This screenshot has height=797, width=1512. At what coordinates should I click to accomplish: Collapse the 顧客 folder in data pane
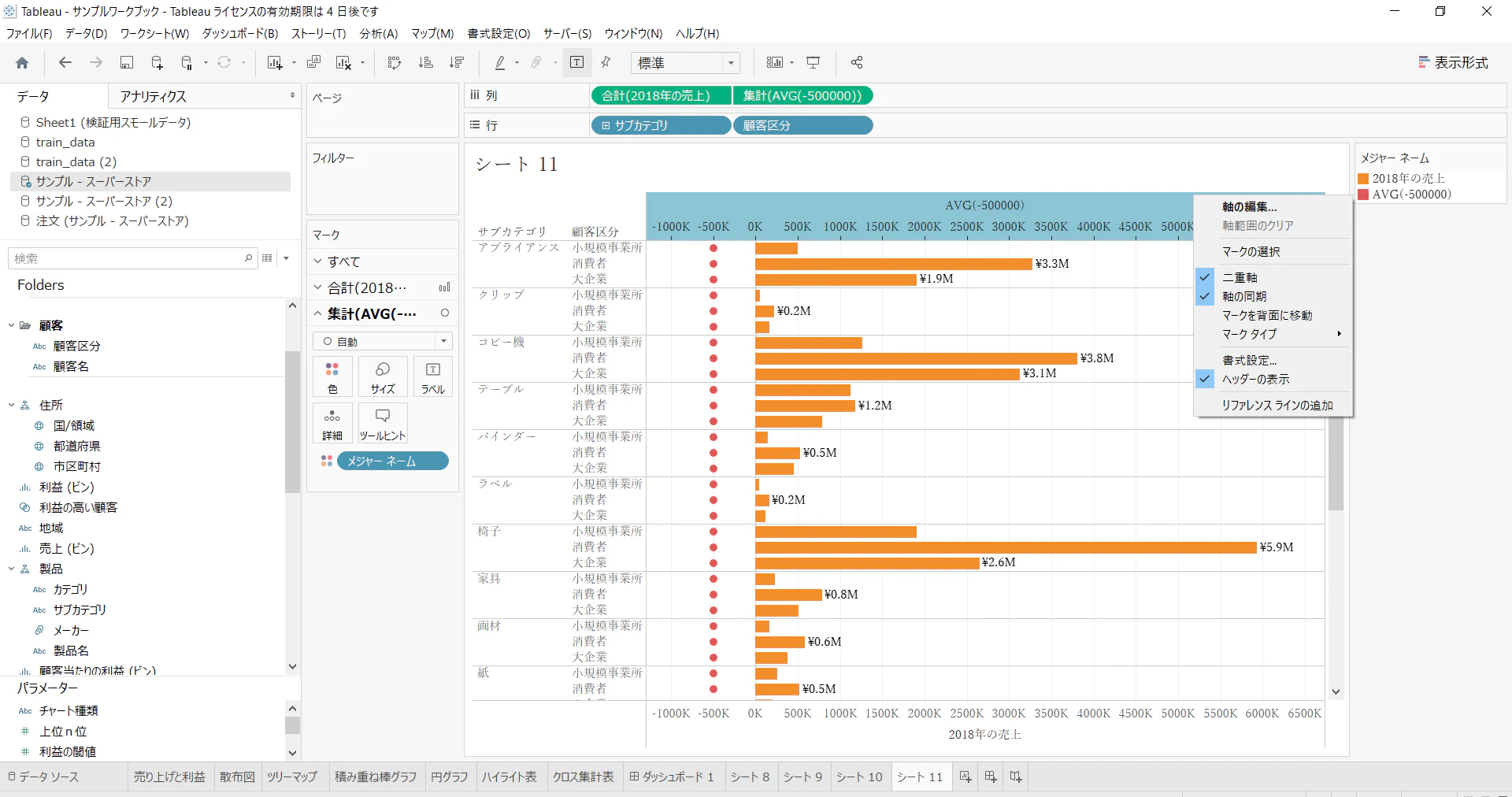(11, 325)
